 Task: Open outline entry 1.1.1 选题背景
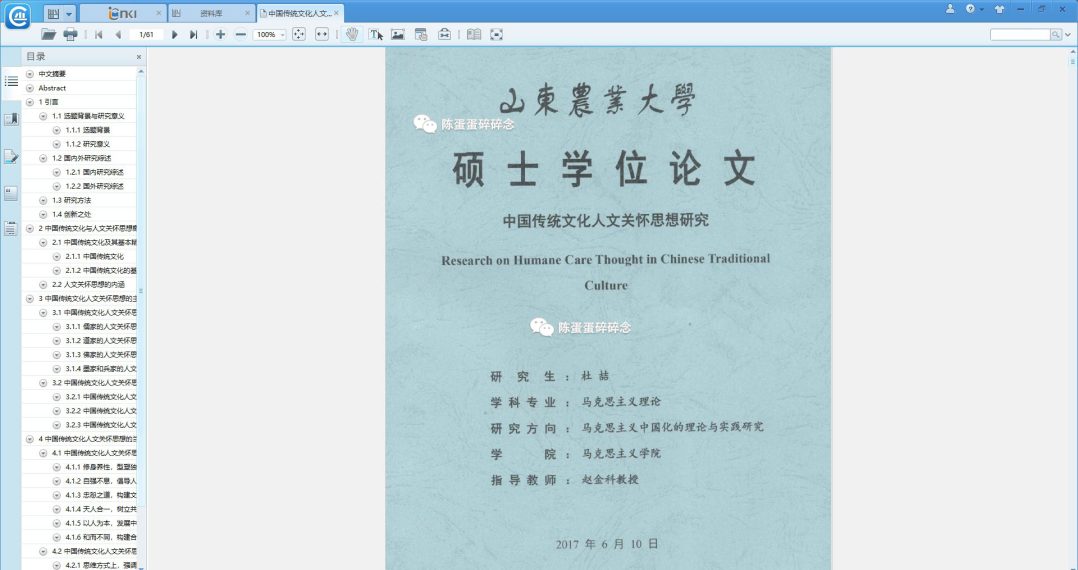click(x=87, y=130)
